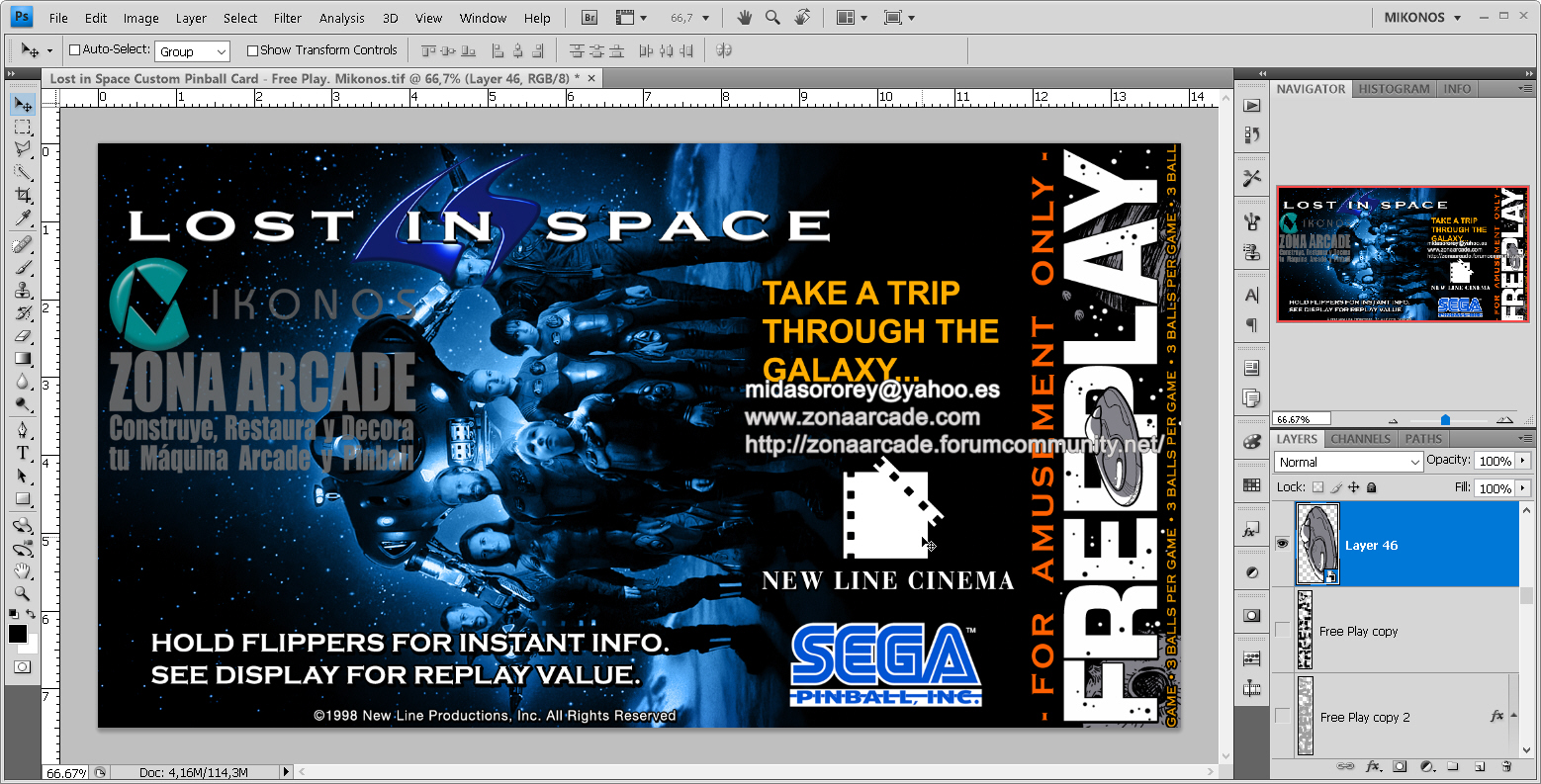Enable the Auto-Select checkbox
The width and height of the screenshot is (1541, 784).
click(x=74, y=50)
